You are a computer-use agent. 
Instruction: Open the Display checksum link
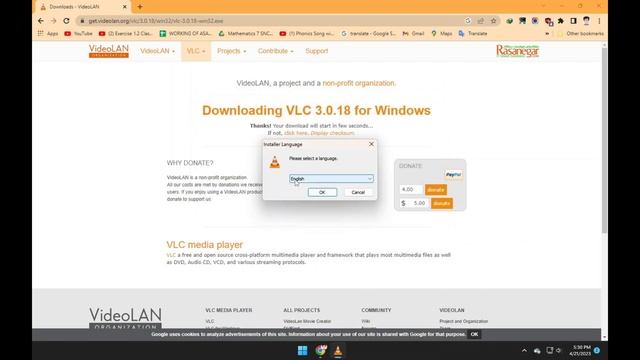point(332,133)
